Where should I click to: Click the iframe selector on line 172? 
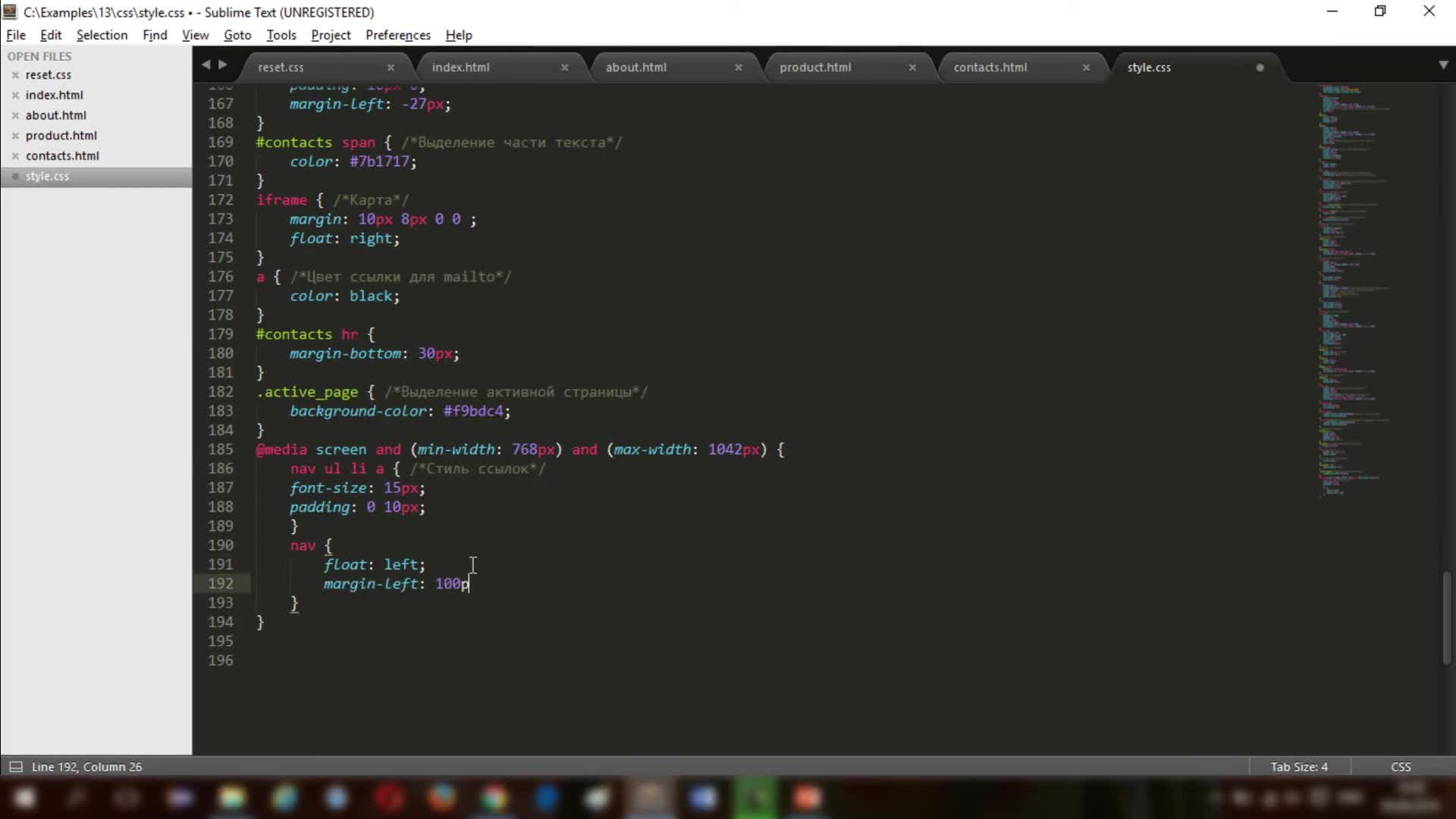coord(281,200)
